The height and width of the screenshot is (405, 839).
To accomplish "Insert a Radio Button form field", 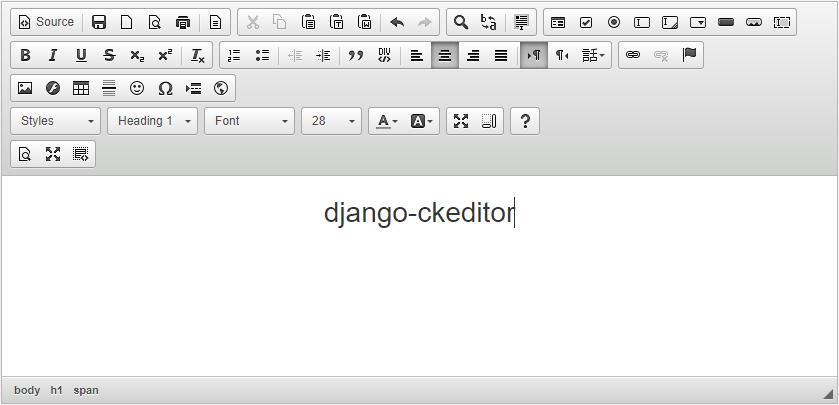I will [614, 22].
